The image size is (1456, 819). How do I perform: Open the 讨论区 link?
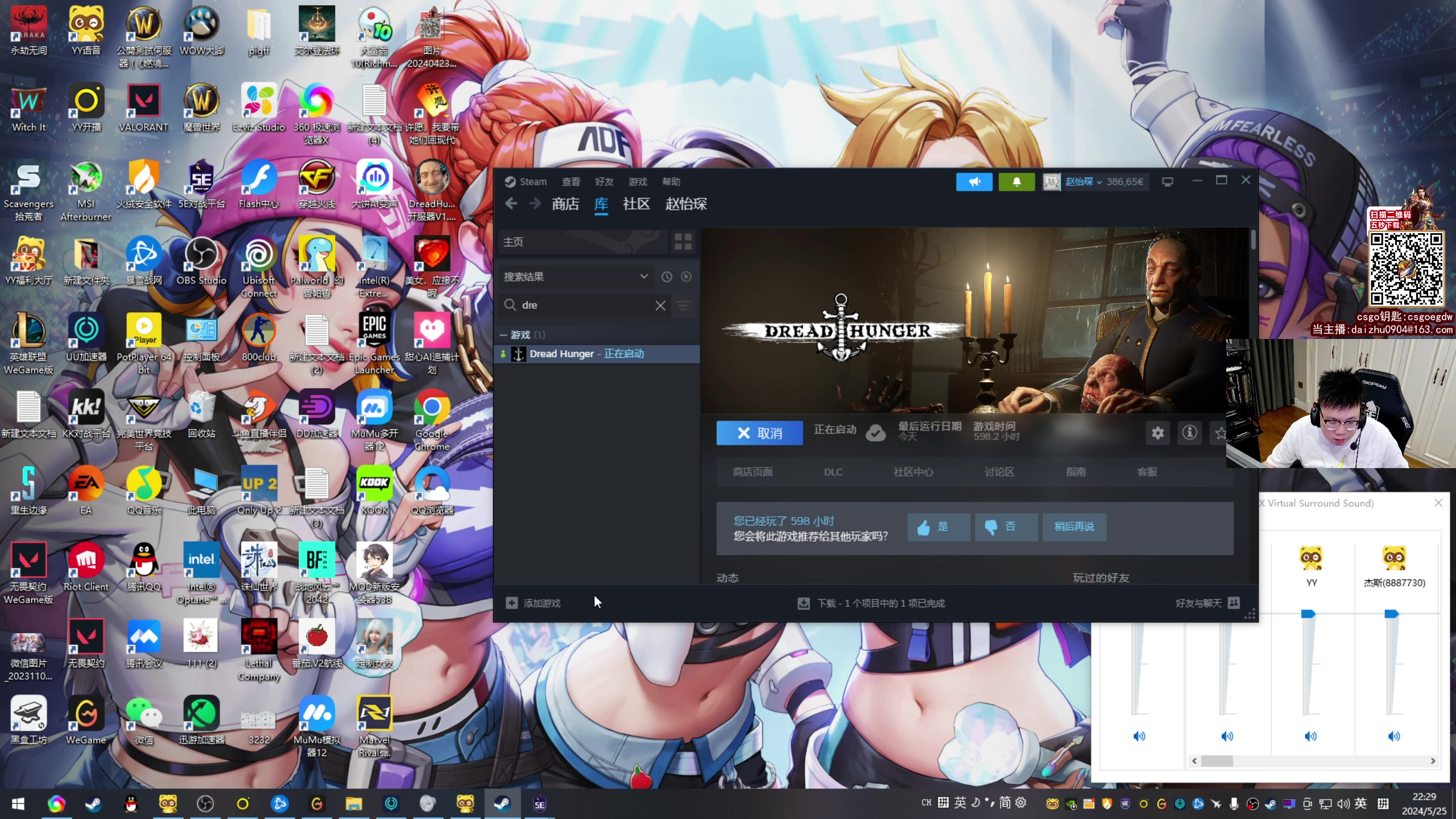click(999, 472)
